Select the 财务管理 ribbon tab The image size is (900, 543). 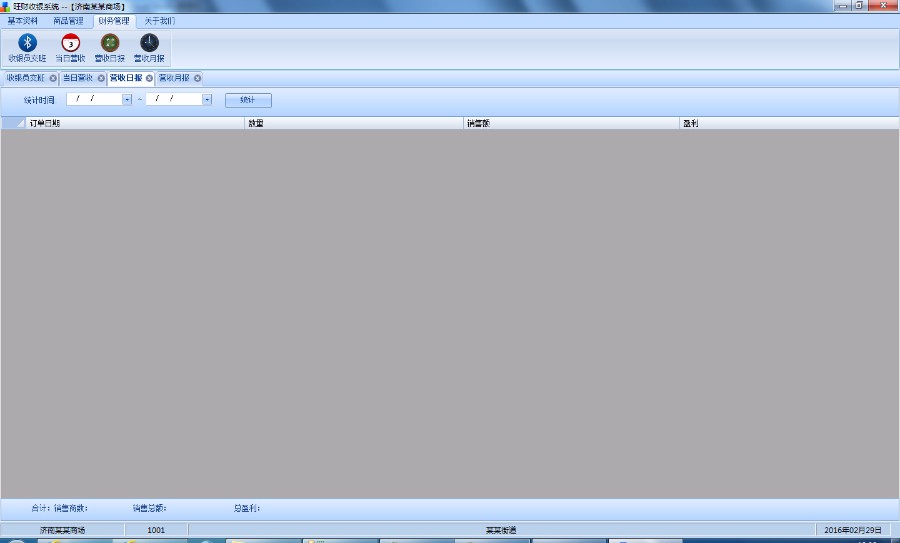click(x=114, y=21)
